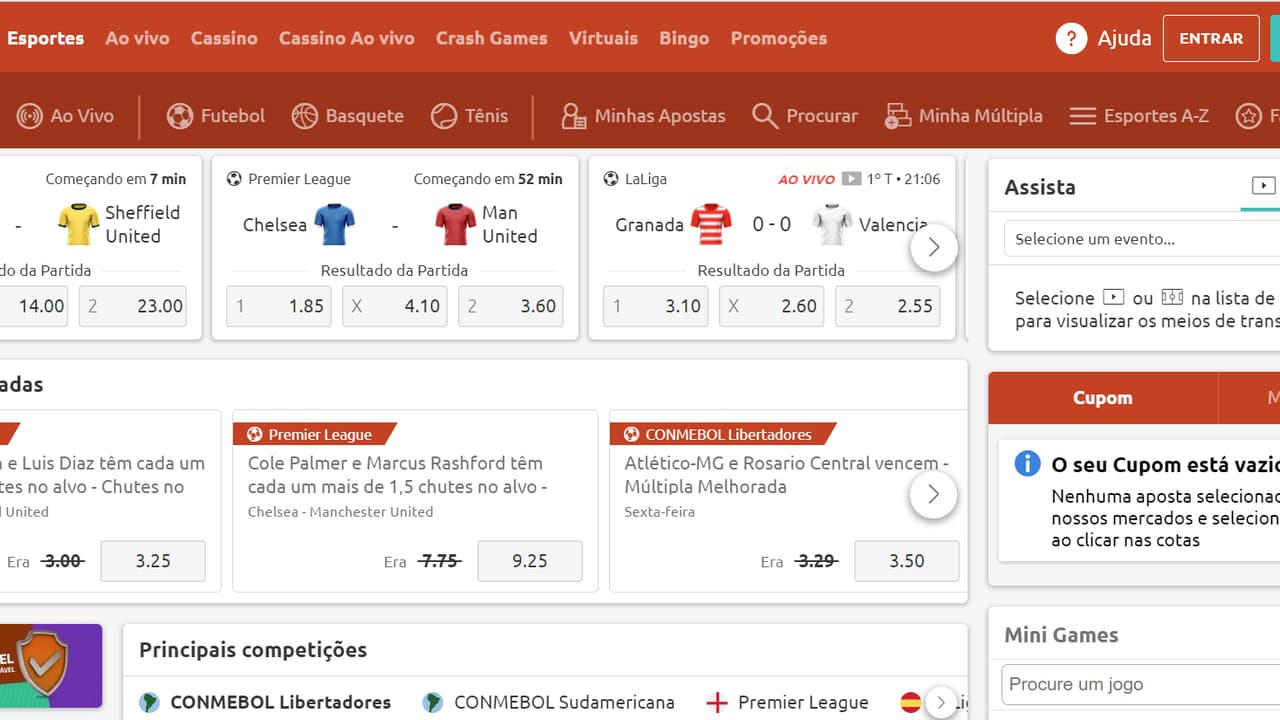The height and width of the screenshot is (720, 1280).
Task: Open the Virtuais menu item
Action: 603,38
